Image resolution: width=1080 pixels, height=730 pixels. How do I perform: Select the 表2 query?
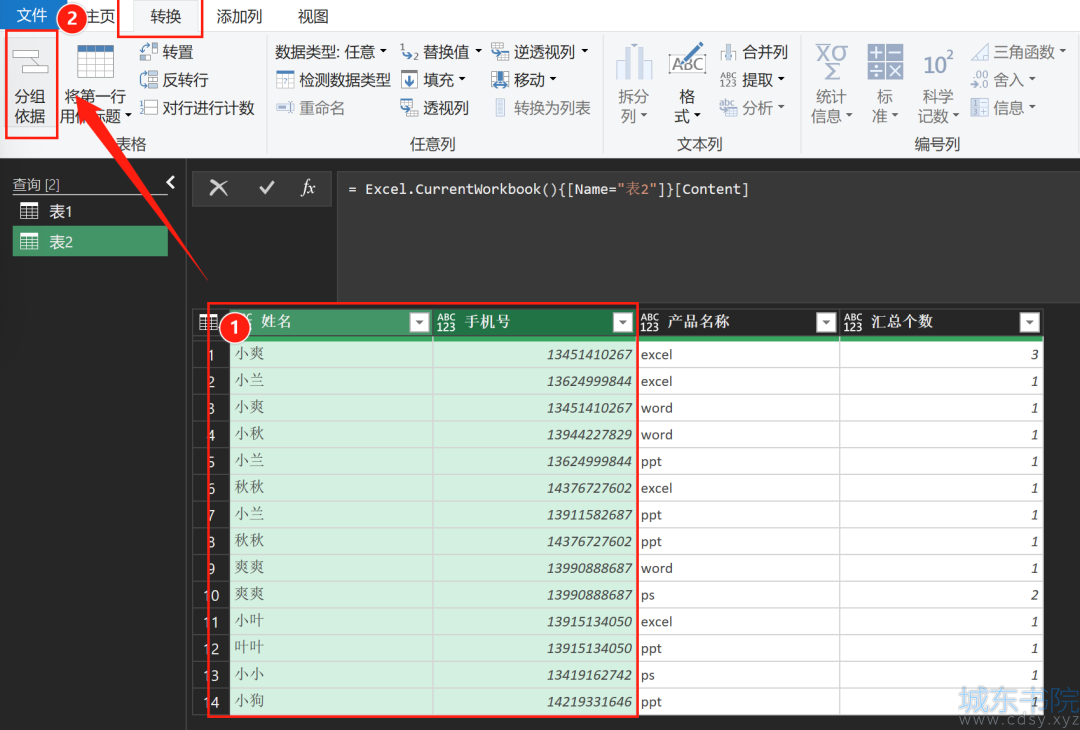pos(90,242)
